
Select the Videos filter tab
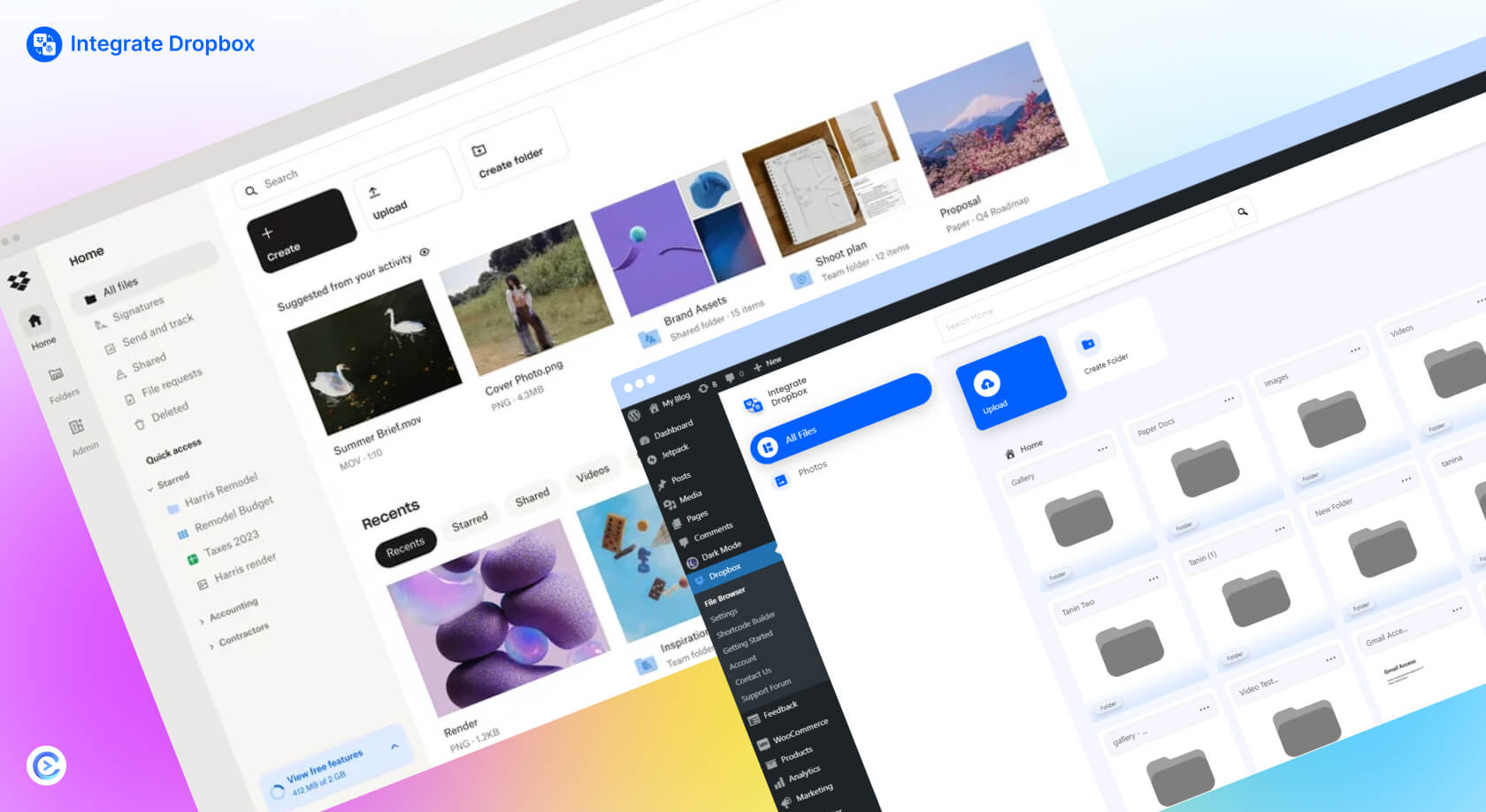coord(593,473)
